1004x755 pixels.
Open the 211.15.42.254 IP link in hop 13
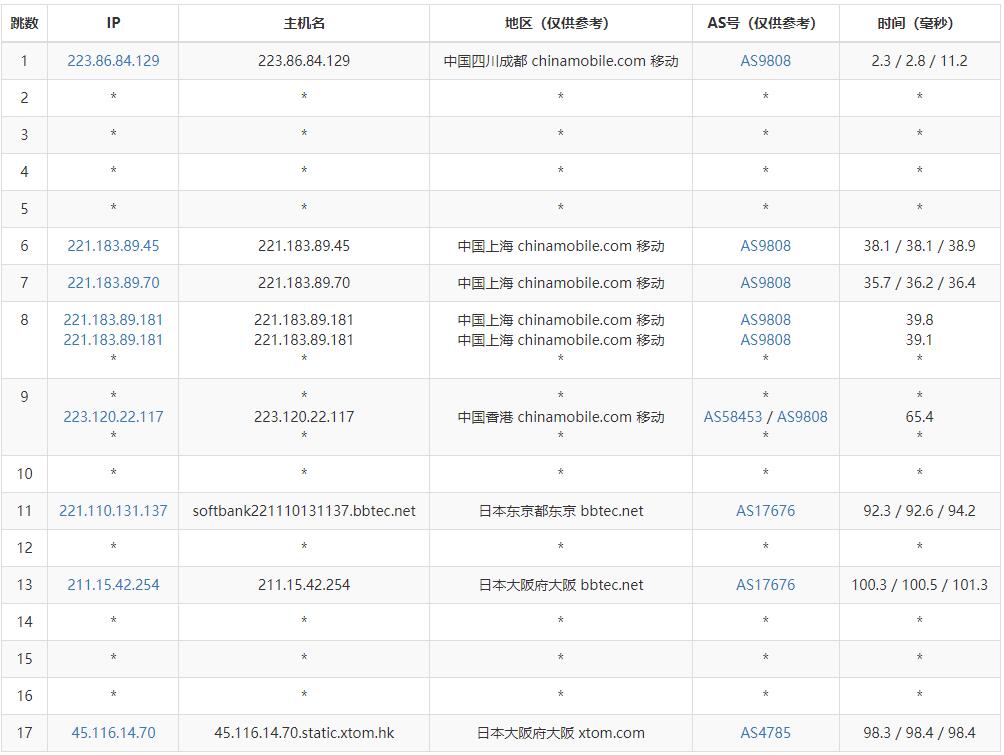click(113, 585)
